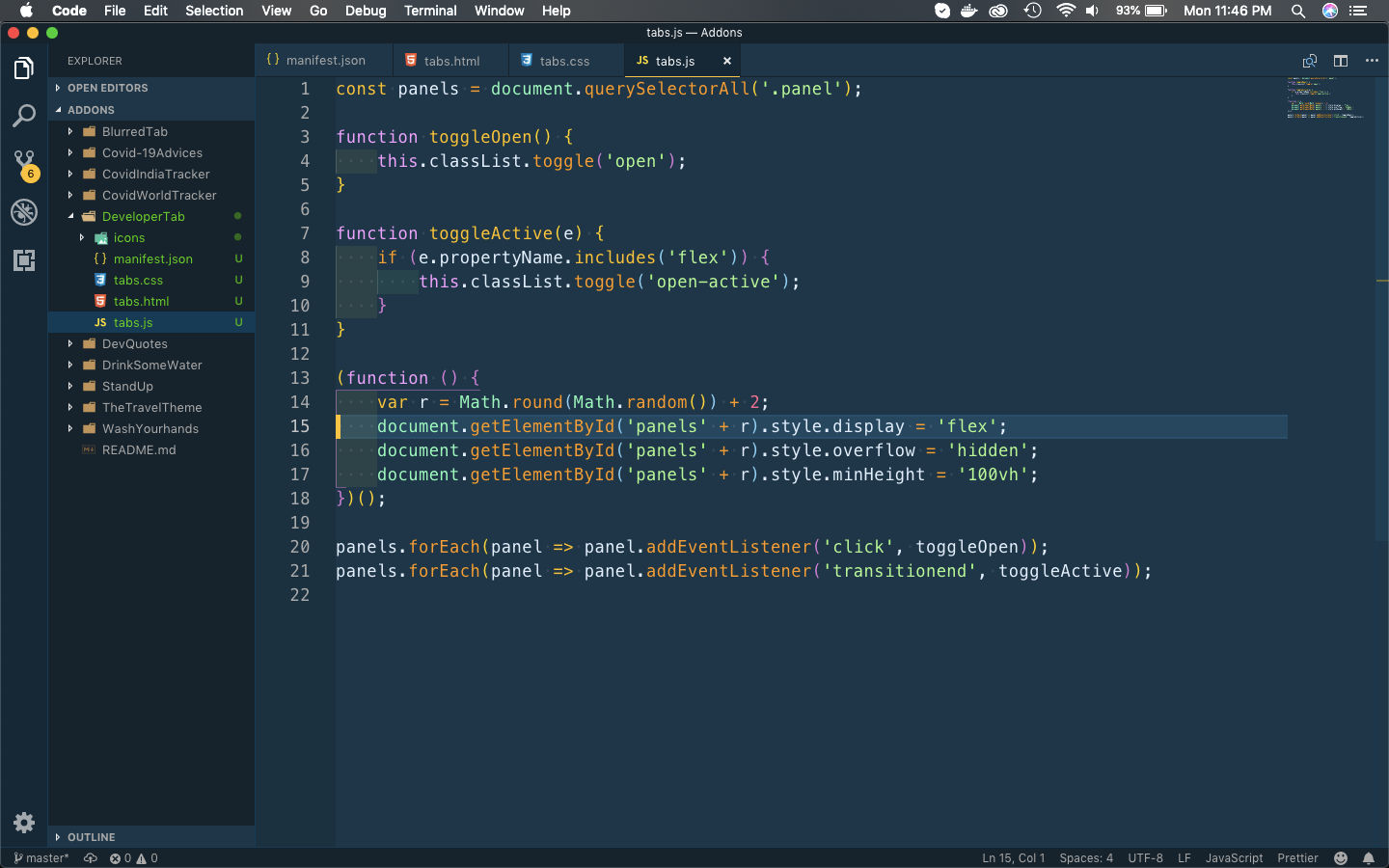
Task: Expand the StandUp folder
Action: click(x=151, y=386)
